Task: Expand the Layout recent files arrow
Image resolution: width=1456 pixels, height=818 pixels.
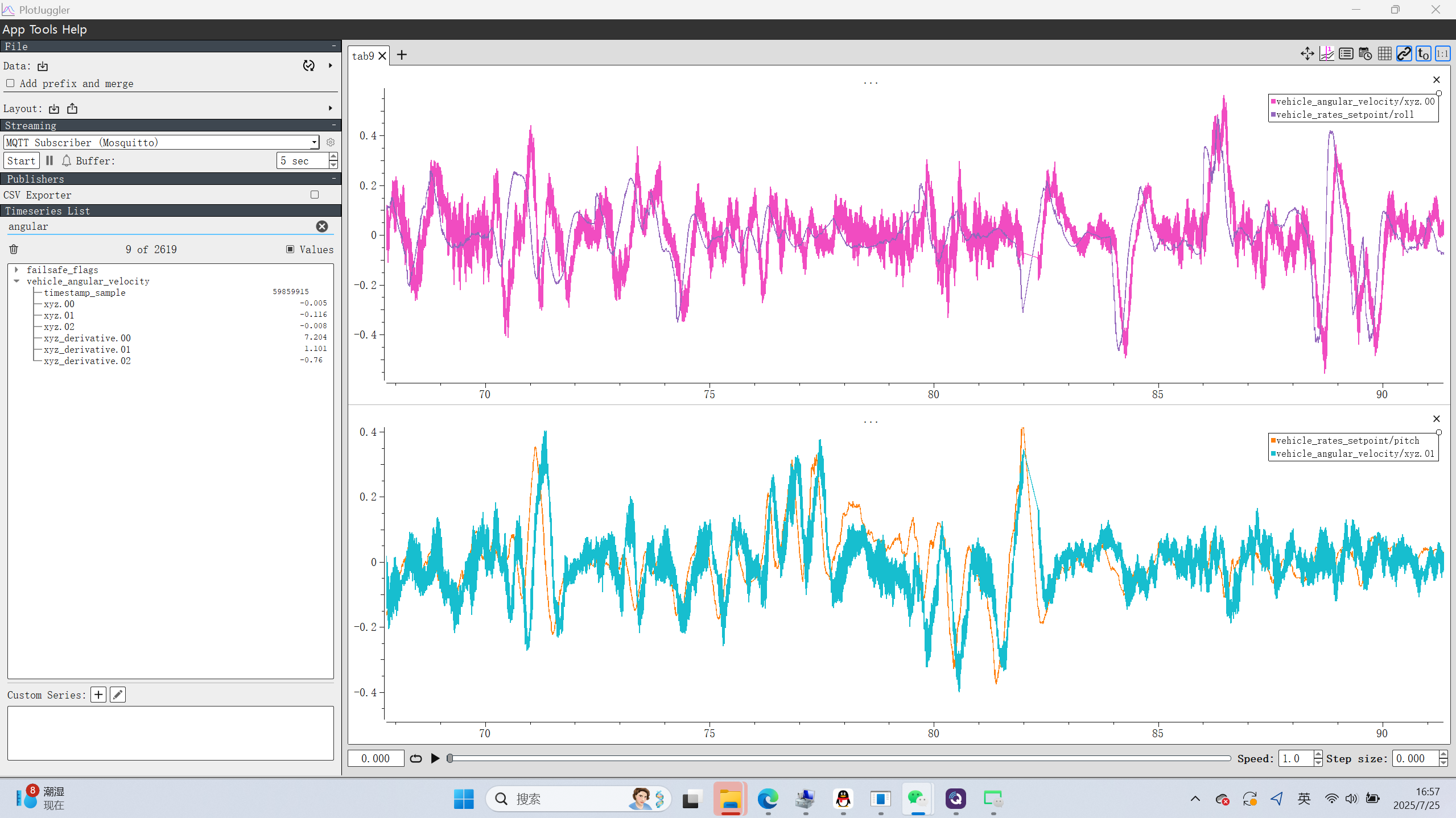Action: (x=331, y=108)
